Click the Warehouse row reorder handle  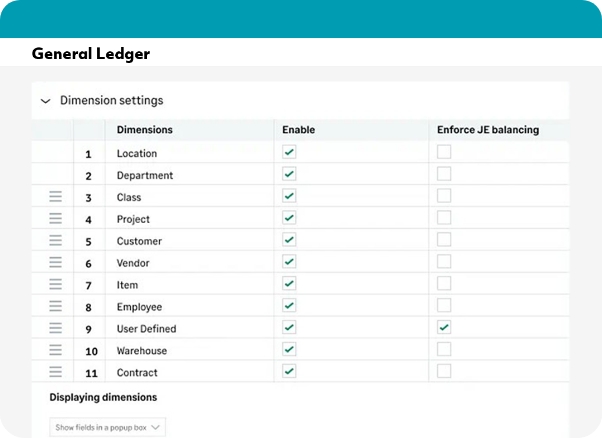pyautogui.click(x=56, y=351)
